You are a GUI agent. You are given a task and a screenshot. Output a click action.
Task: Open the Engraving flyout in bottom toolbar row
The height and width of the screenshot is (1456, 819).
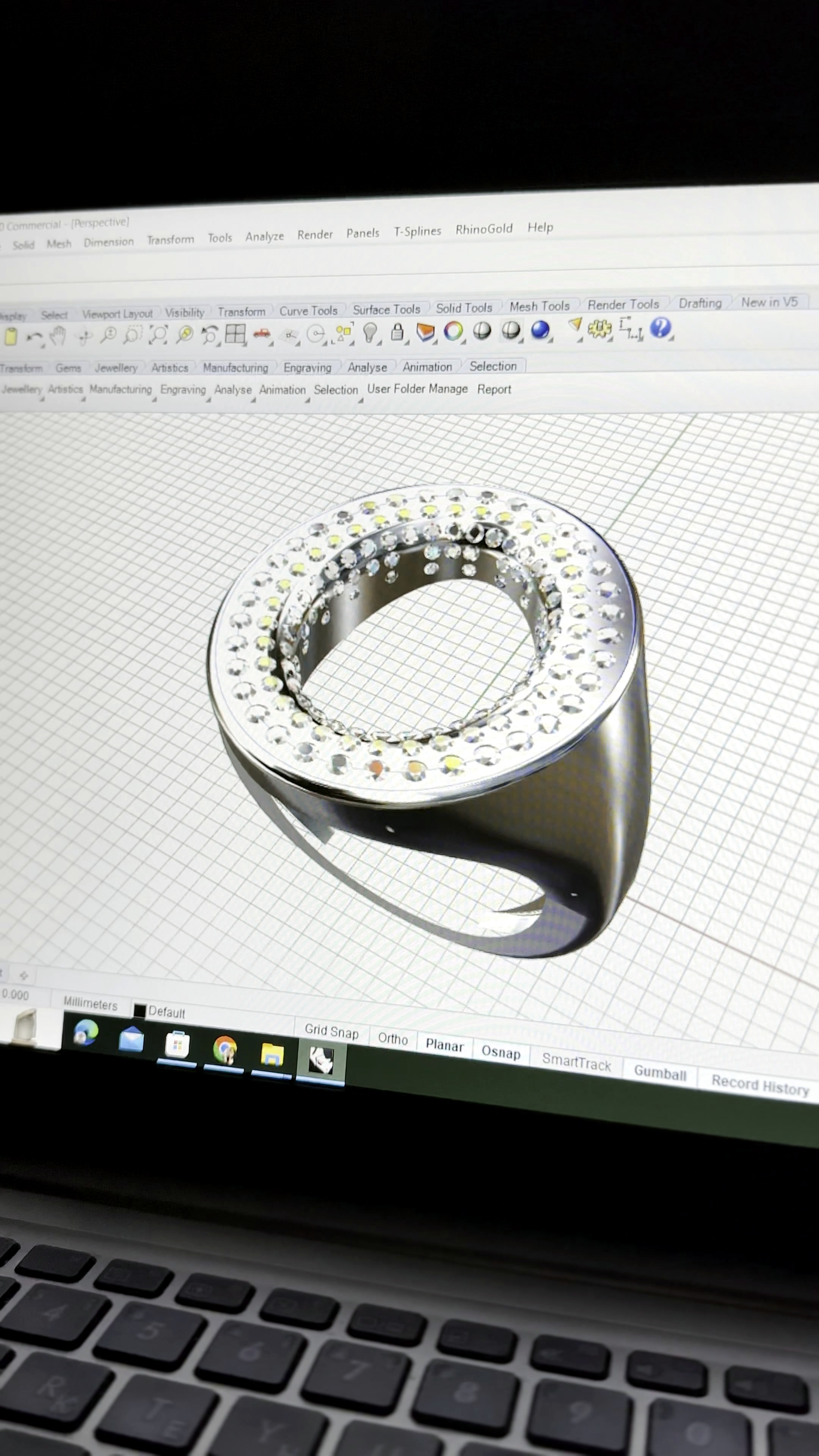[x=183, y=390]
